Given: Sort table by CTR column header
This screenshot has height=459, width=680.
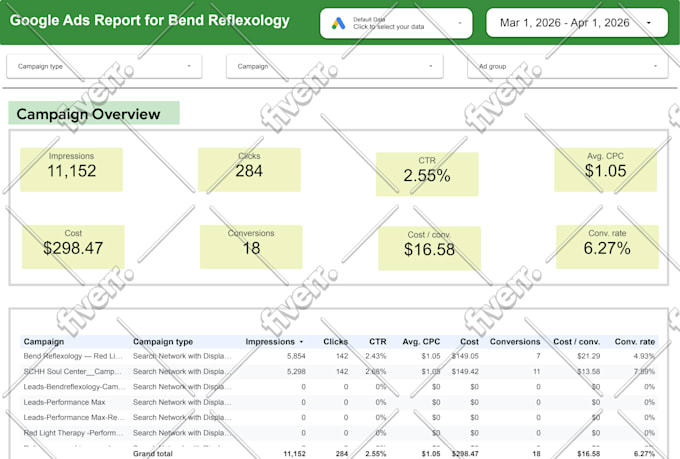Looking at the screenshot, I should (378, 341).
